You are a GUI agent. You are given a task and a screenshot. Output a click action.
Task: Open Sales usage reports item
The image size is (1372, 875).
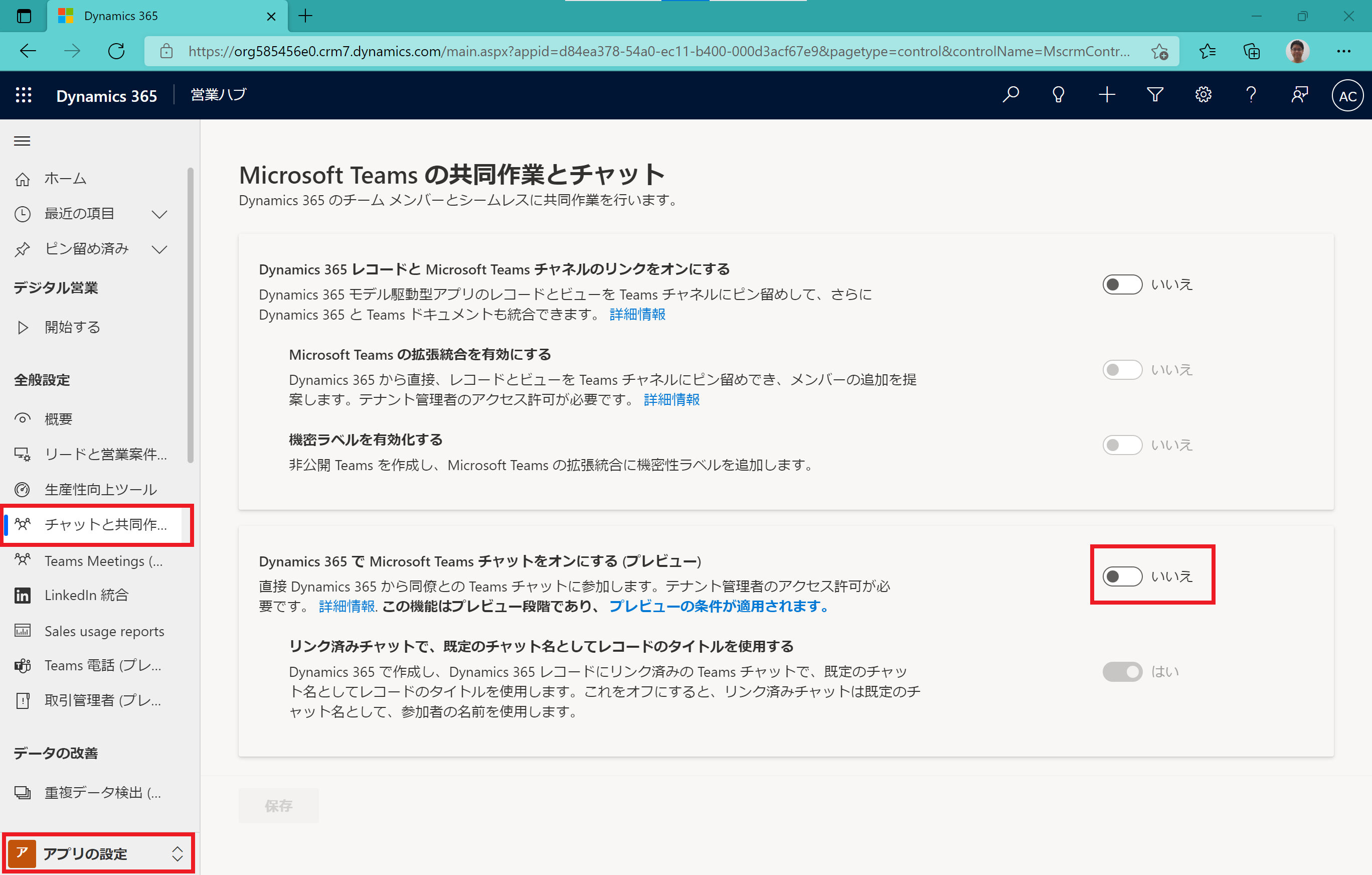pyautogui.click(x=91, y=631)
